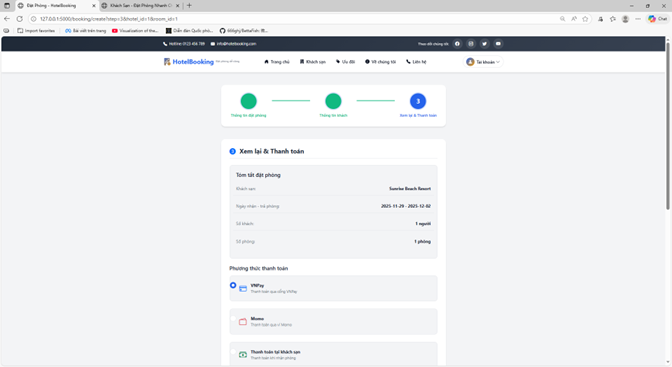
Task: Click the 2025-11-29 - 2025-12-02 date value
Action: [x=406, y=206]
